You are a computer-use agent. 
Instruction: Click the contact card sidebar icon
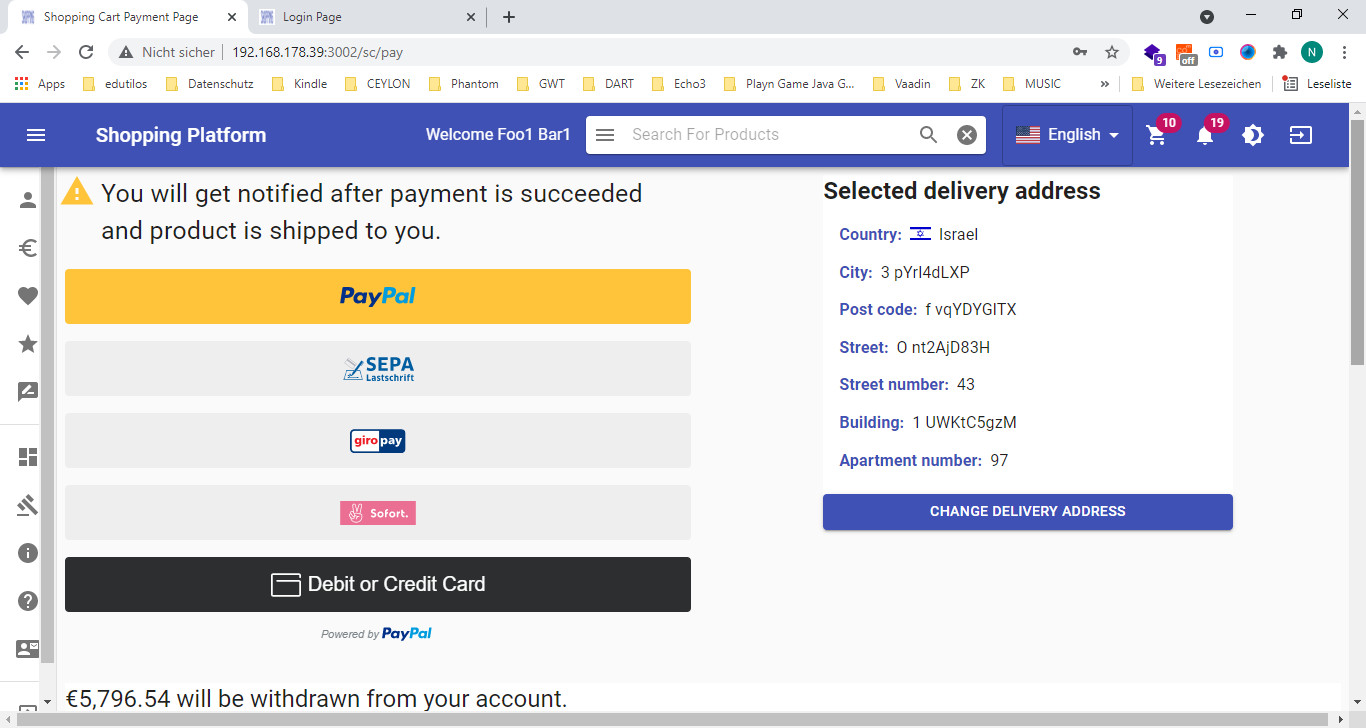[28, 649]
